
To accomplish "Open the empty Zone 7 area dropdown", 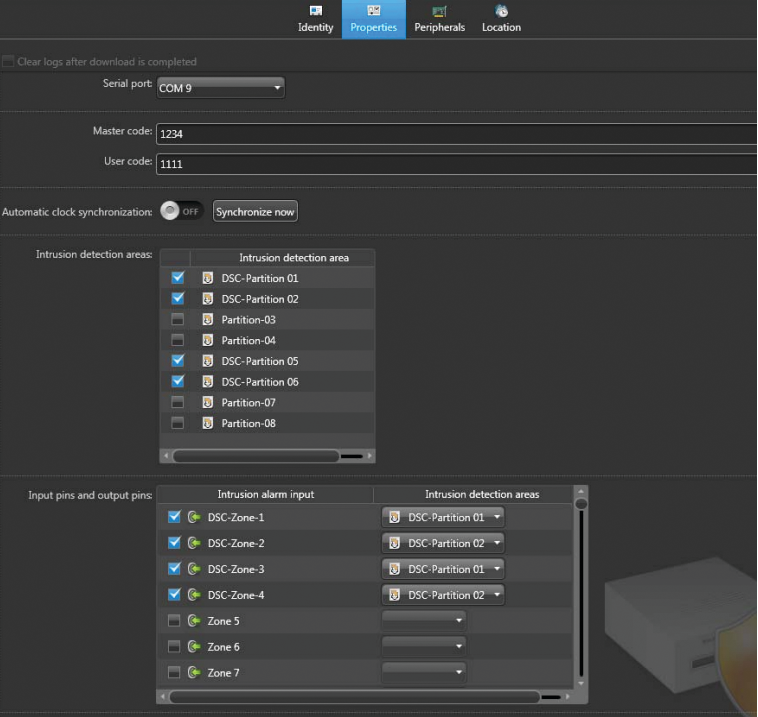I will (x=424, y=673).
